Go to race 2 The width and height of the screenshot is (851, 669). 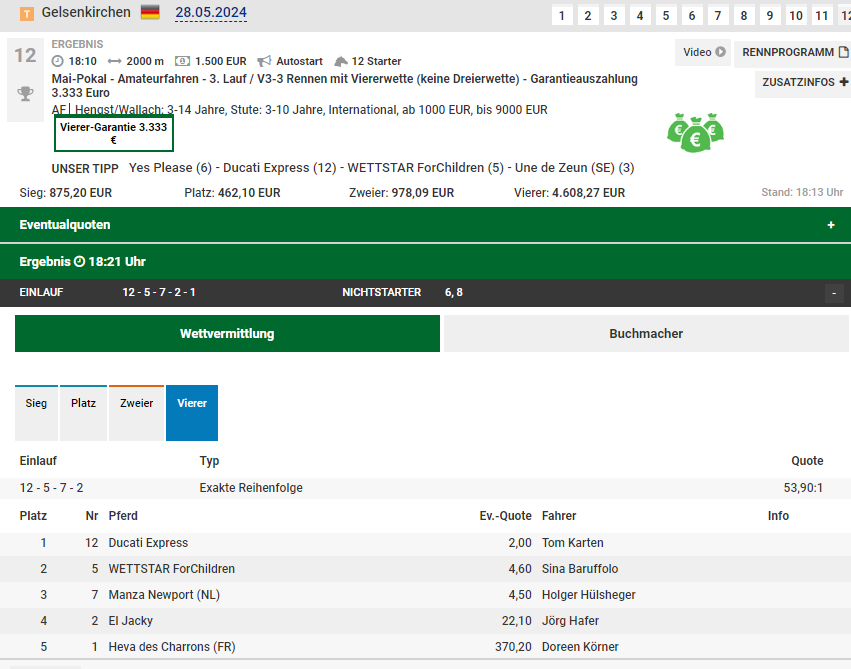588,16
